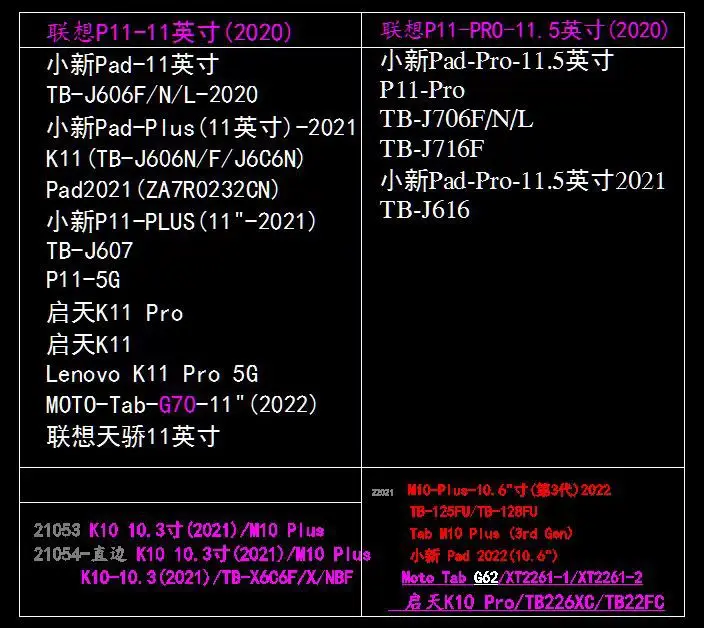The image size is (704, 628).
Task: Select 'Pad2021(ZA7R0232CN)' entry
Action: tap(163, 189)
